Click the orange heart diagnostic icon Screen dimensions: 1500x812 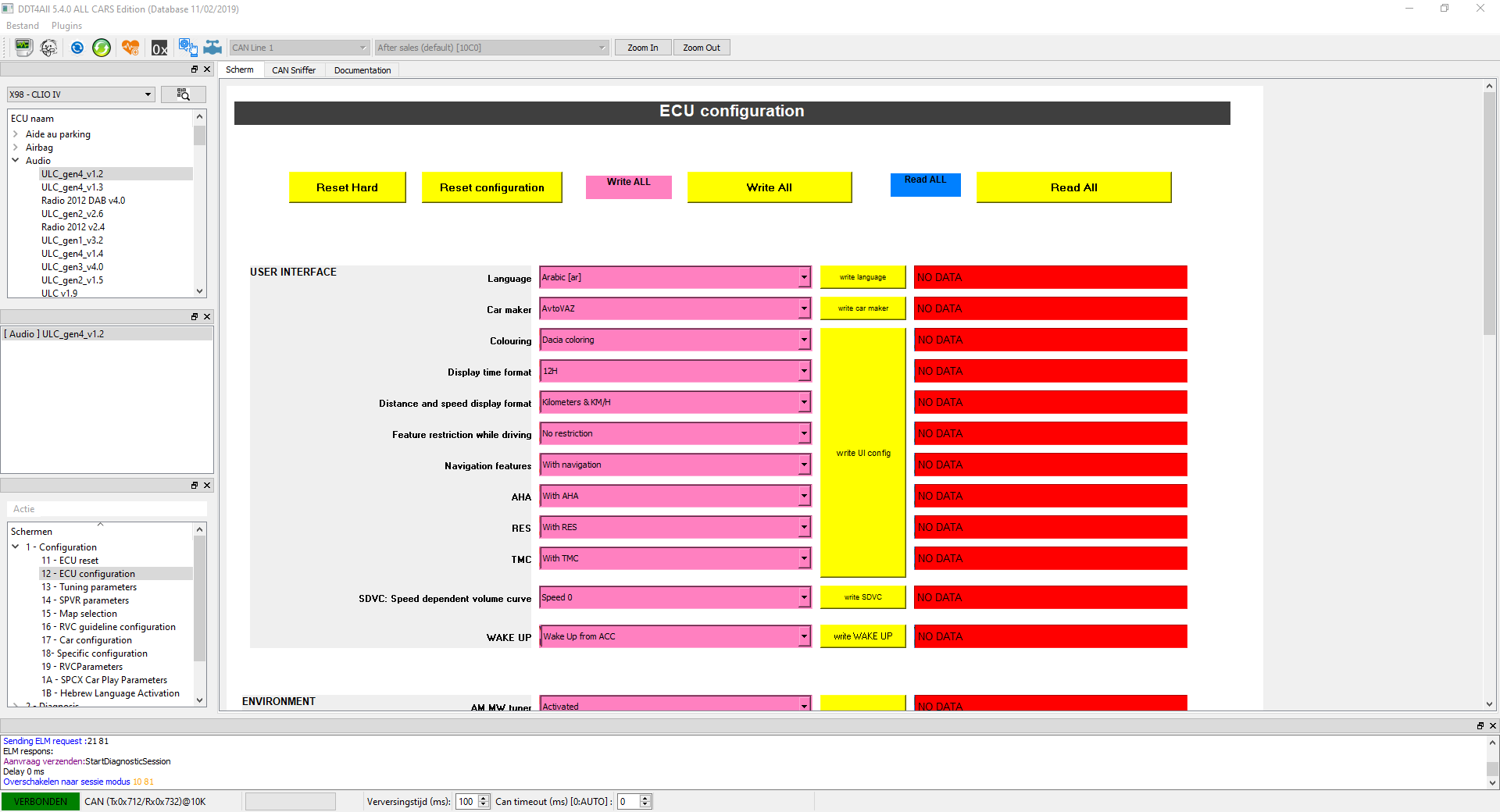130,48
